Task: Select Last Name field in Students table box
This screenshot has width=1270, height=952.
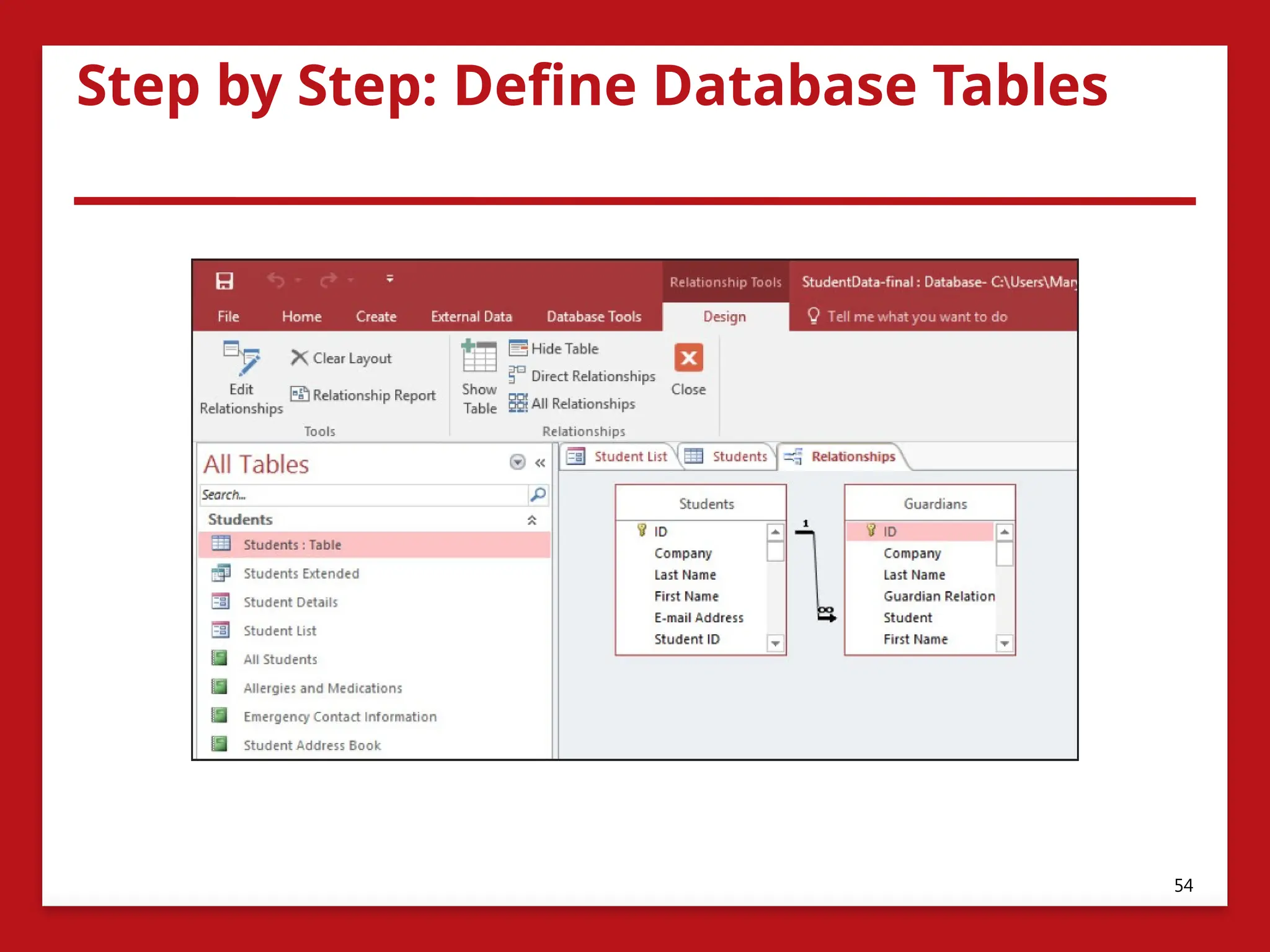Action: click(x=685, y=575)
